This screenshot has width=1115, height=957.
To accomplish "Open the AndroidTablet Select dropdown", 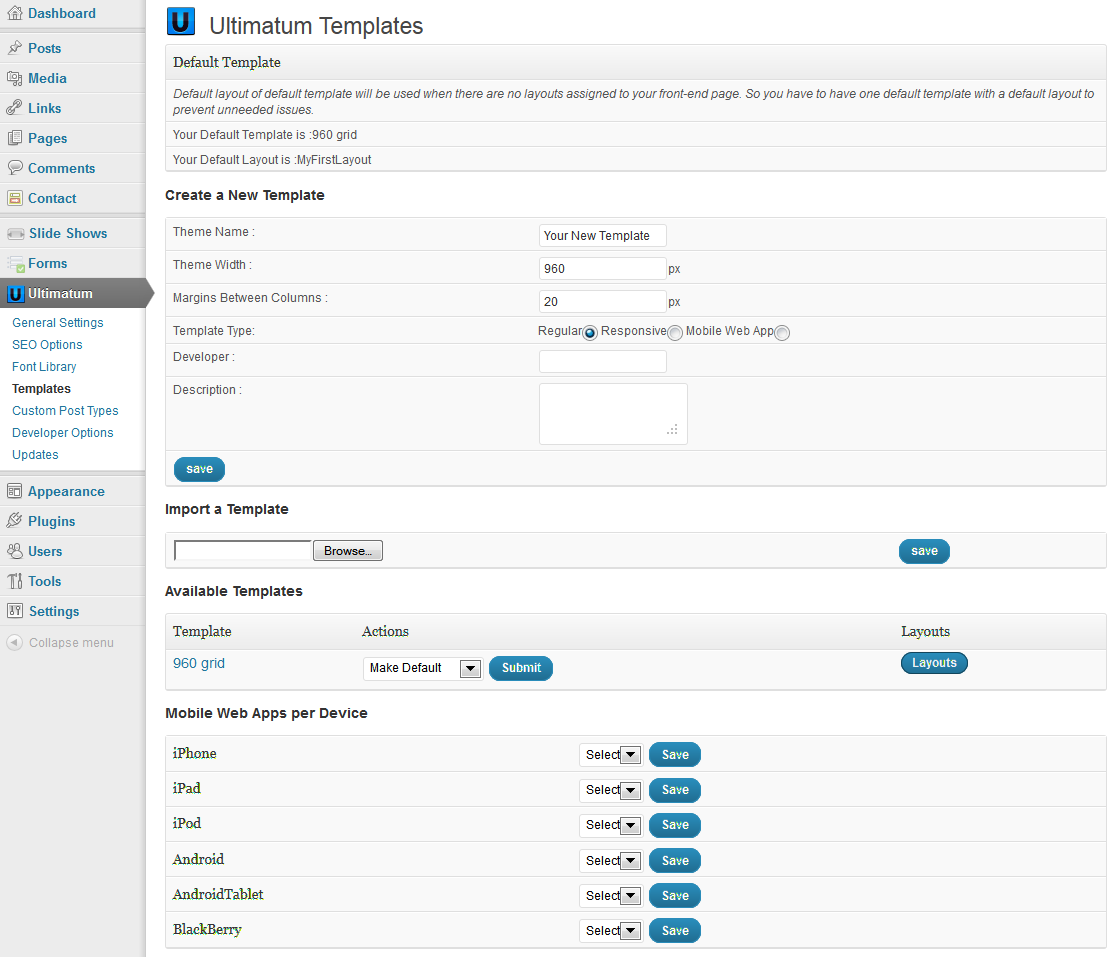I will tap(611, 895).
